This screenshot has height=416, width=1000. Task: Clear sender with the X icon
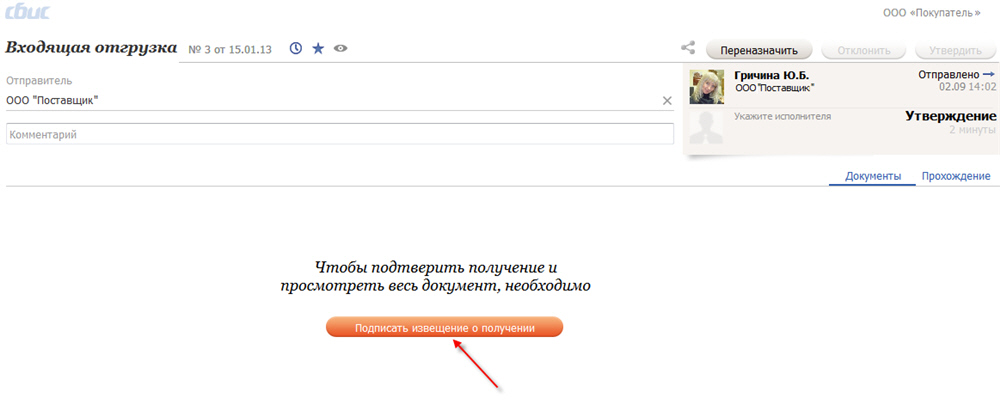667,100
